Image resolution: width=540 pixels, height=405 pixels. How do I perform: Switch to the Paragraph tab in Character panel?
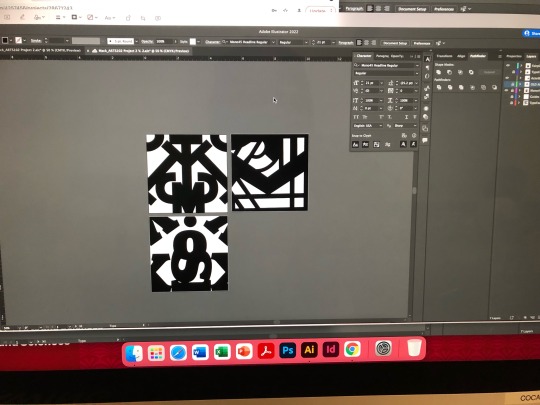coord(382,56)
